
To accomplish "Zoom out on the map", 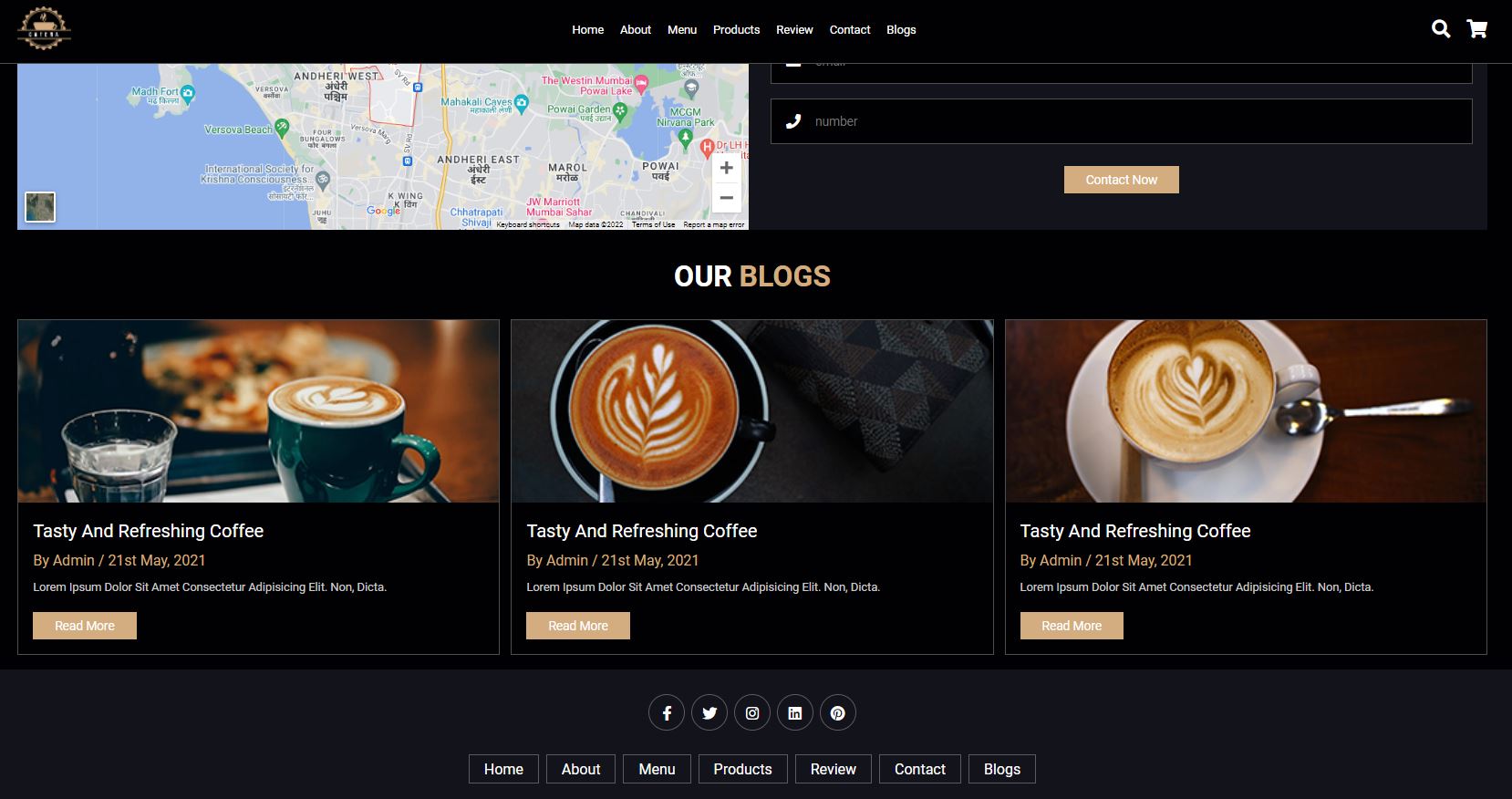I will (726, 197).
